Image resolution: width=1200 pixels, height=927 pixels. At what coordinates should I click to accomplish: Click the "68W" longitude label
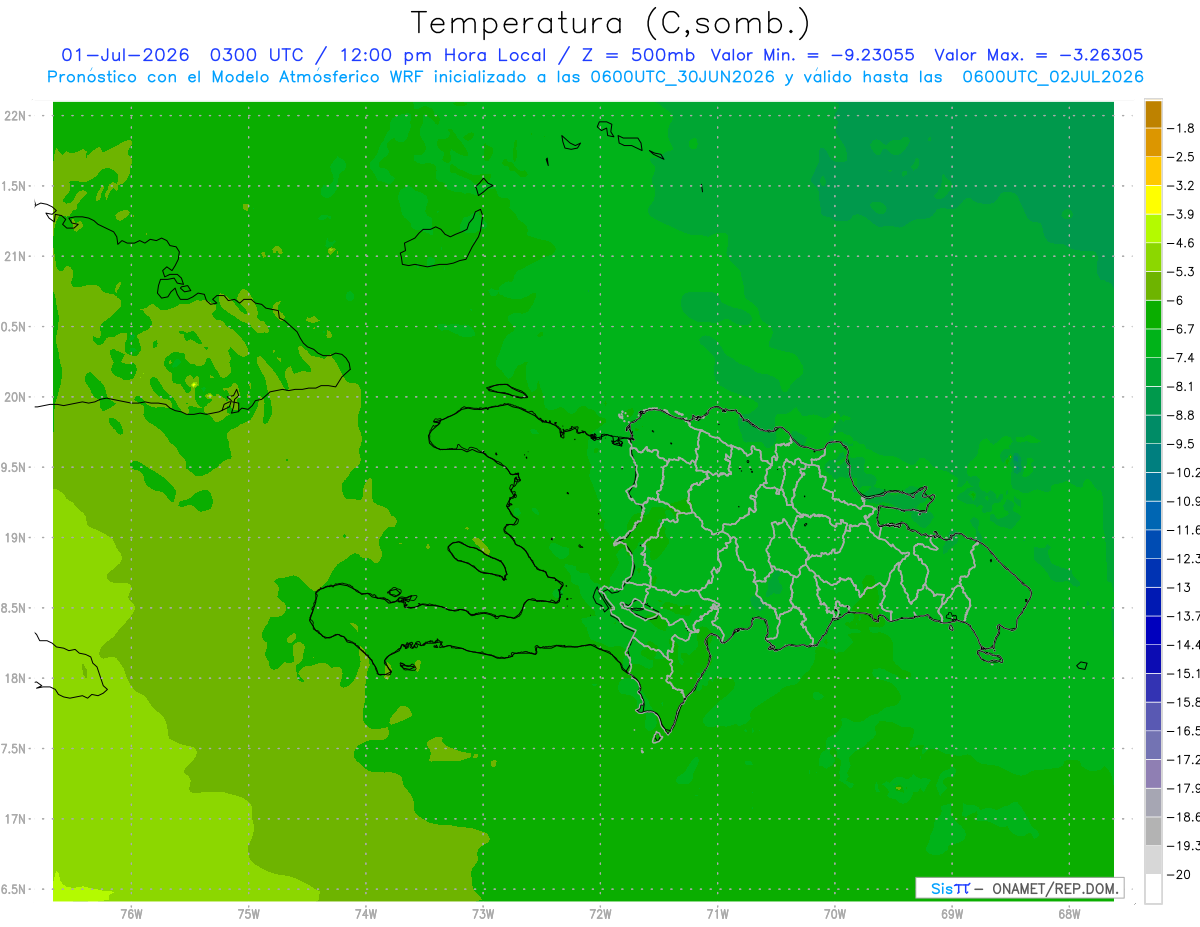coord(1069,914)
